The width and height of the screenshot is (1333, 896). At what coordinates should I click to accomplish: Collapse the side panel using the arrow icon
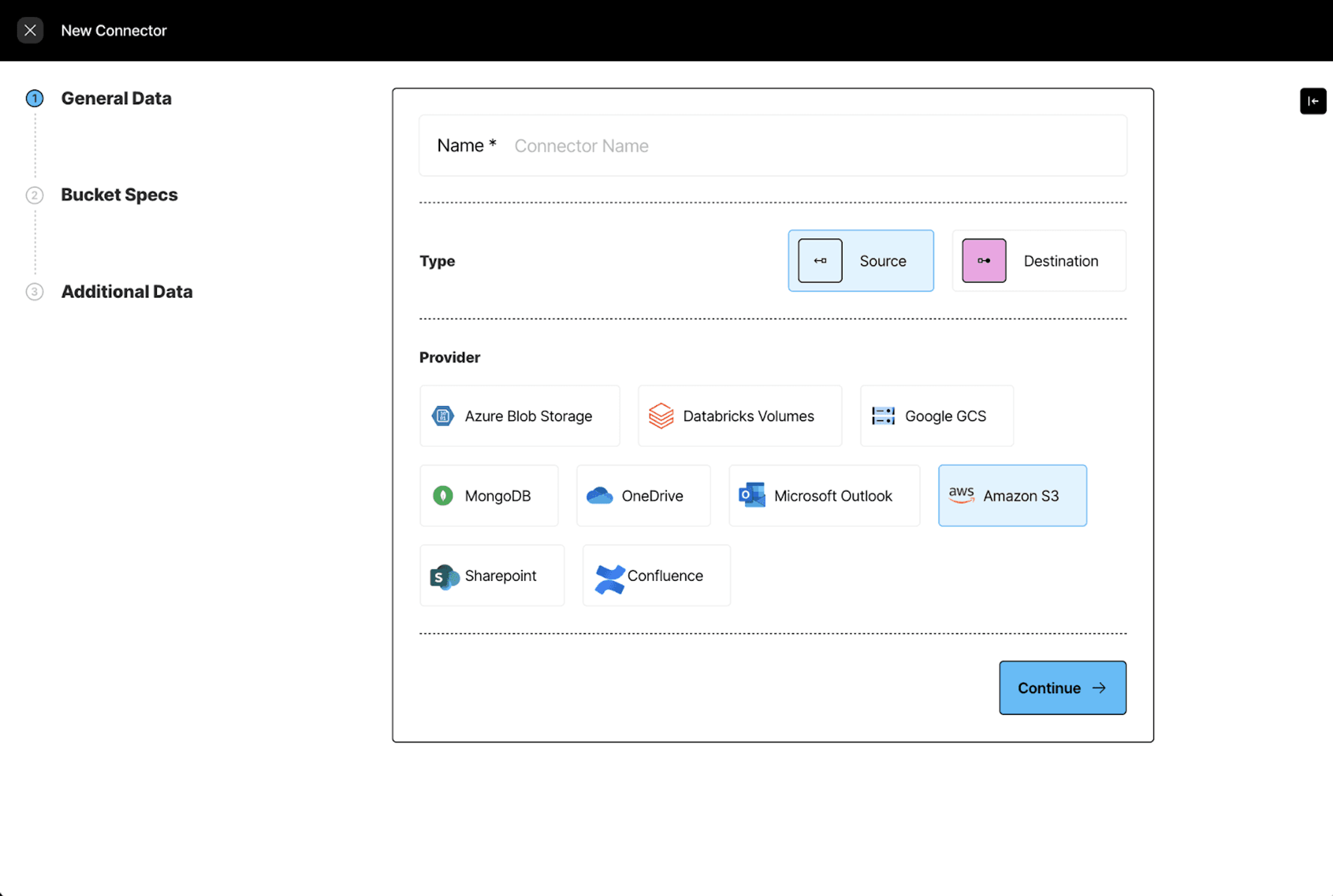coord(1313,101)
